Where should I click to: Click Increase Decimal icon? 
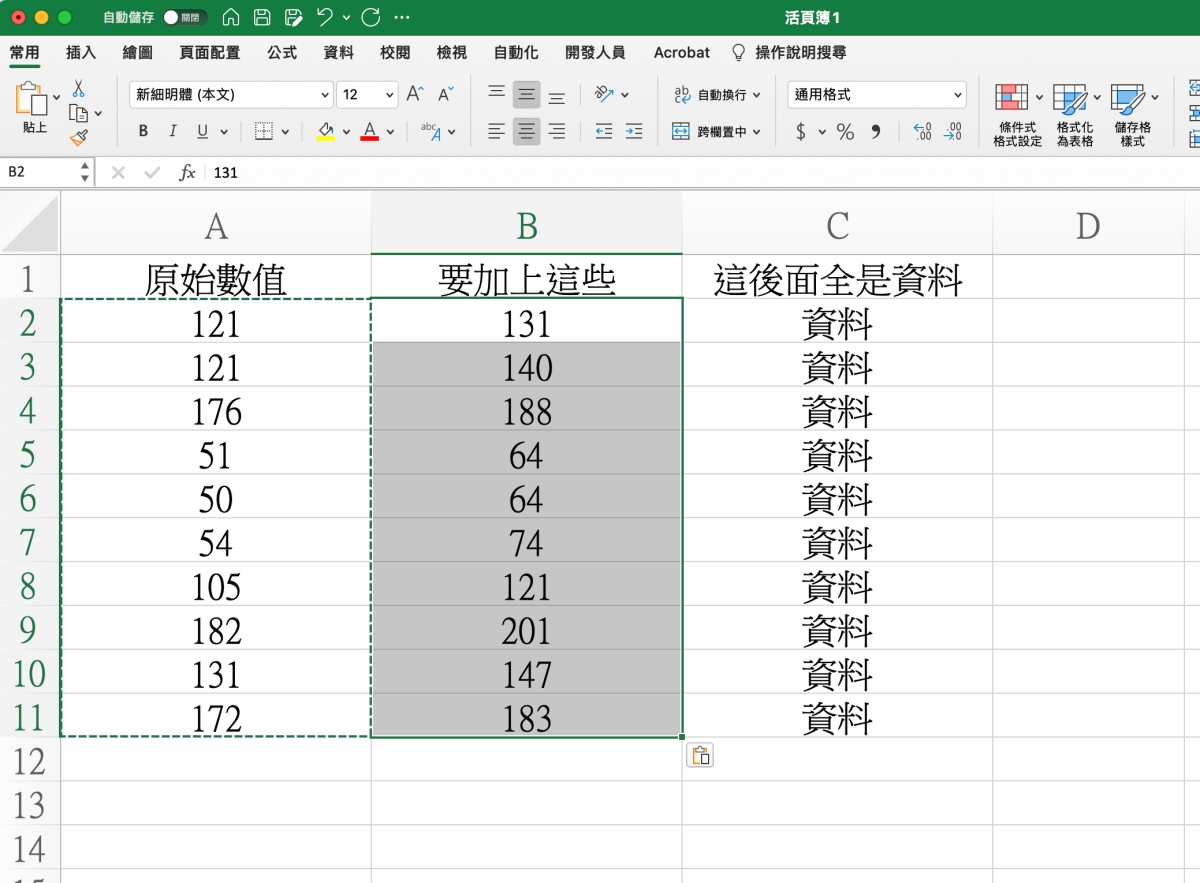[922, 131]
